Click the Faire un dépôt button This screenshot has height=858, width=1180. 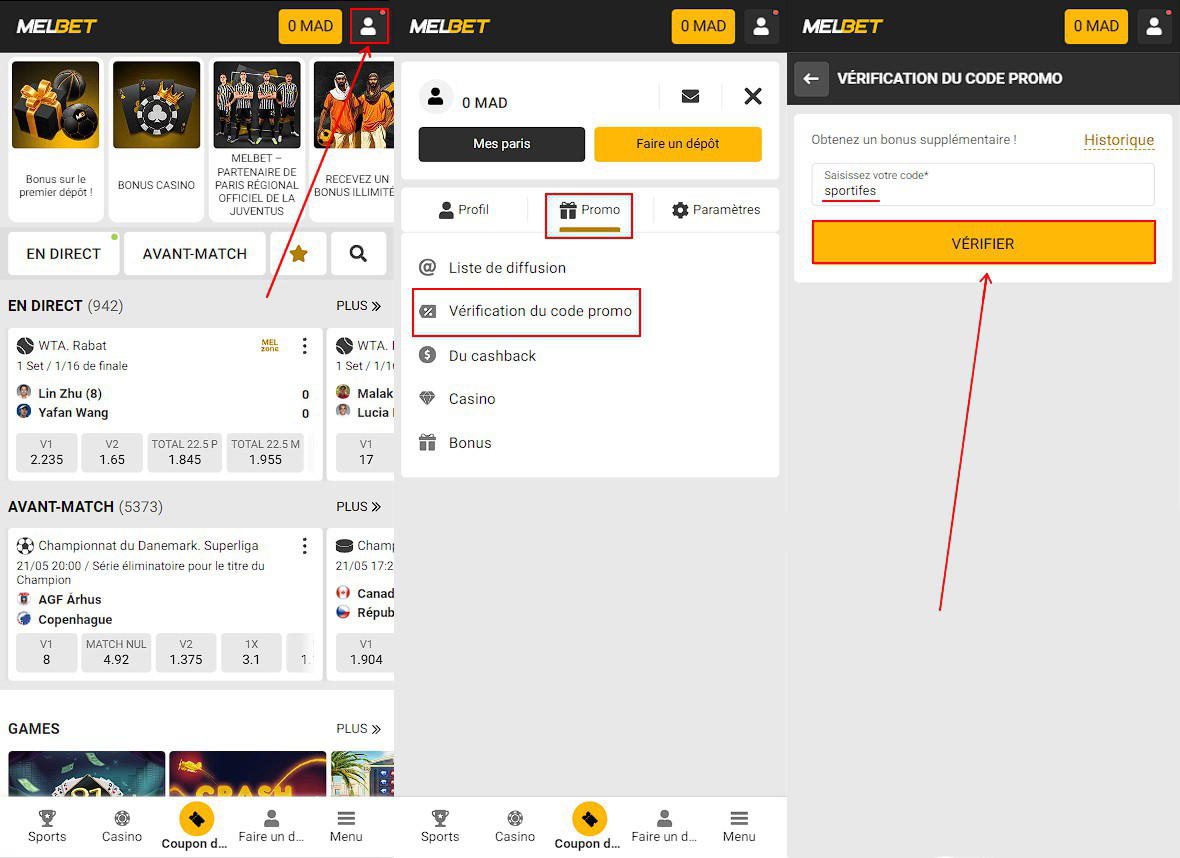click(677, 144)
